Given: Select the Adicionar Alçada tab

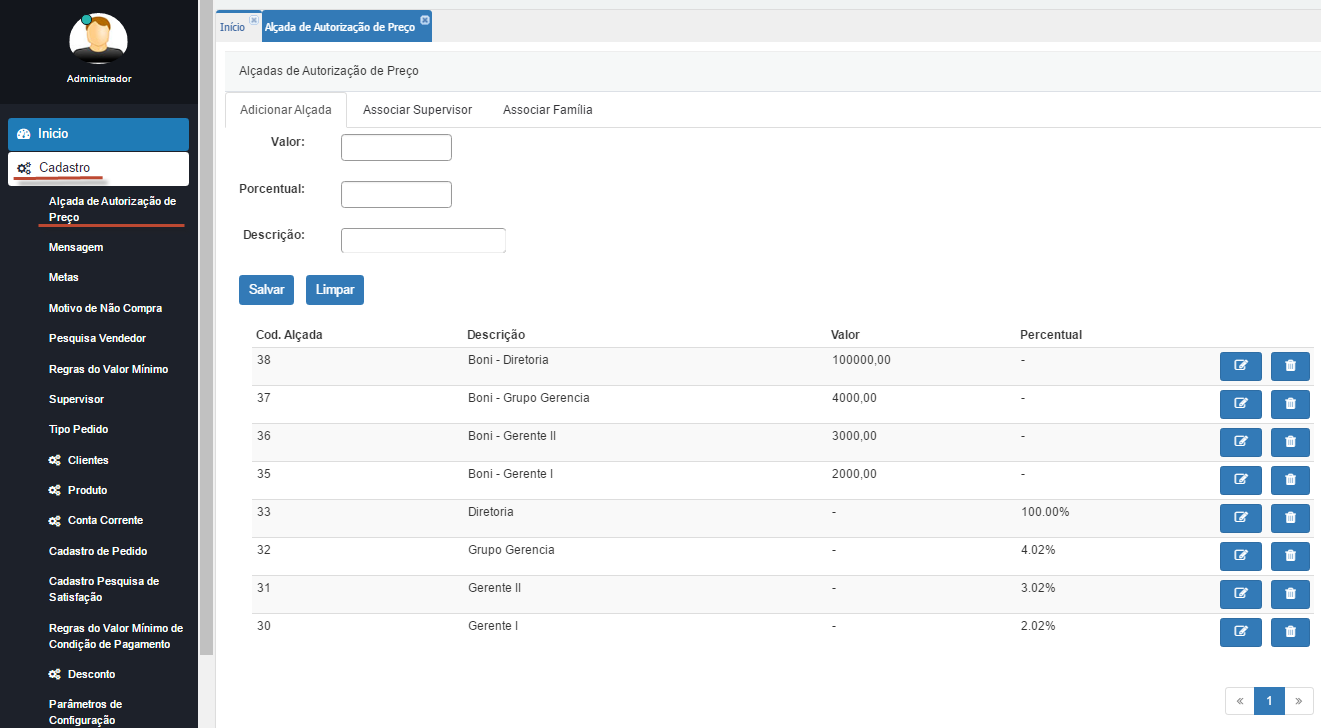Looking at the screenshot, I should click(286, 110).
